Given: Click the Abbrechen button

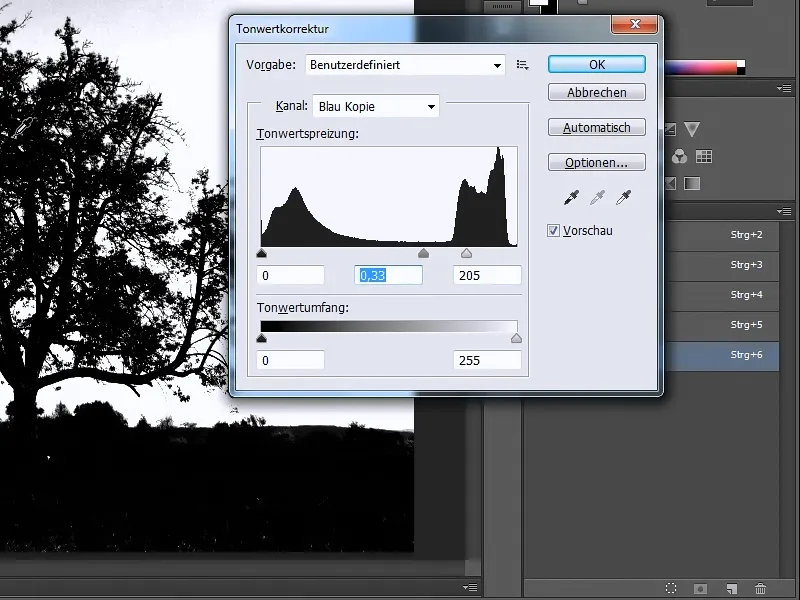Looking at the screenshot, I should tap(596, 92).
